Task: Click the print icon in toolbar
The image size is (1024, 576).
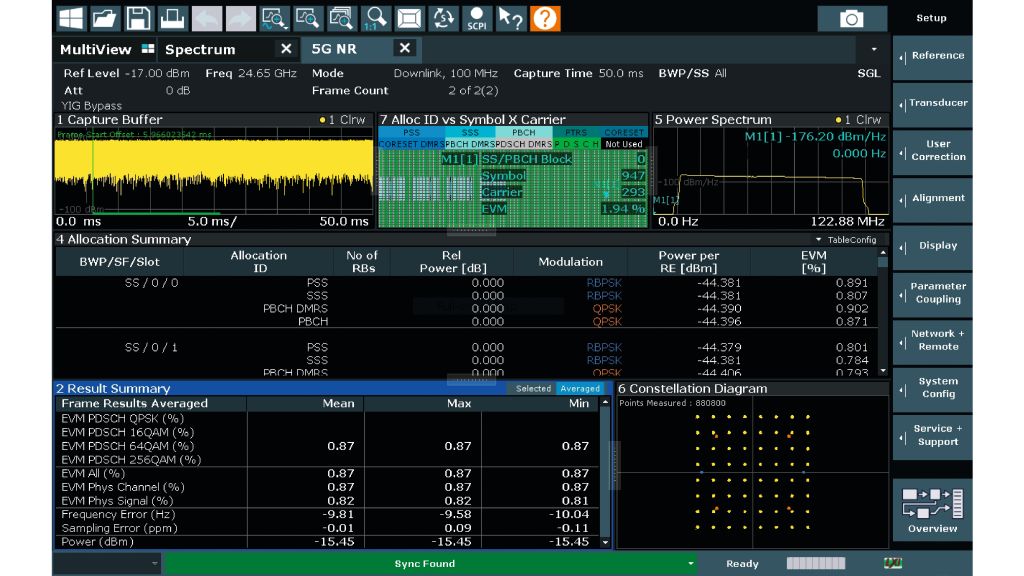Action: (173, 18)
